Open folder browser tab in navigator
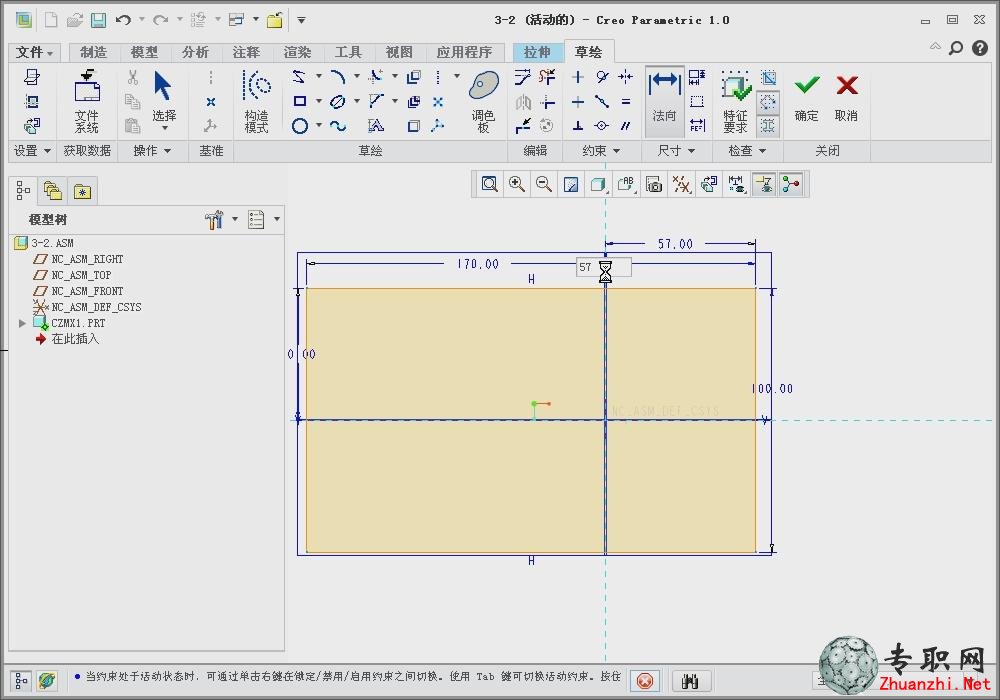 tap(52, 190)
